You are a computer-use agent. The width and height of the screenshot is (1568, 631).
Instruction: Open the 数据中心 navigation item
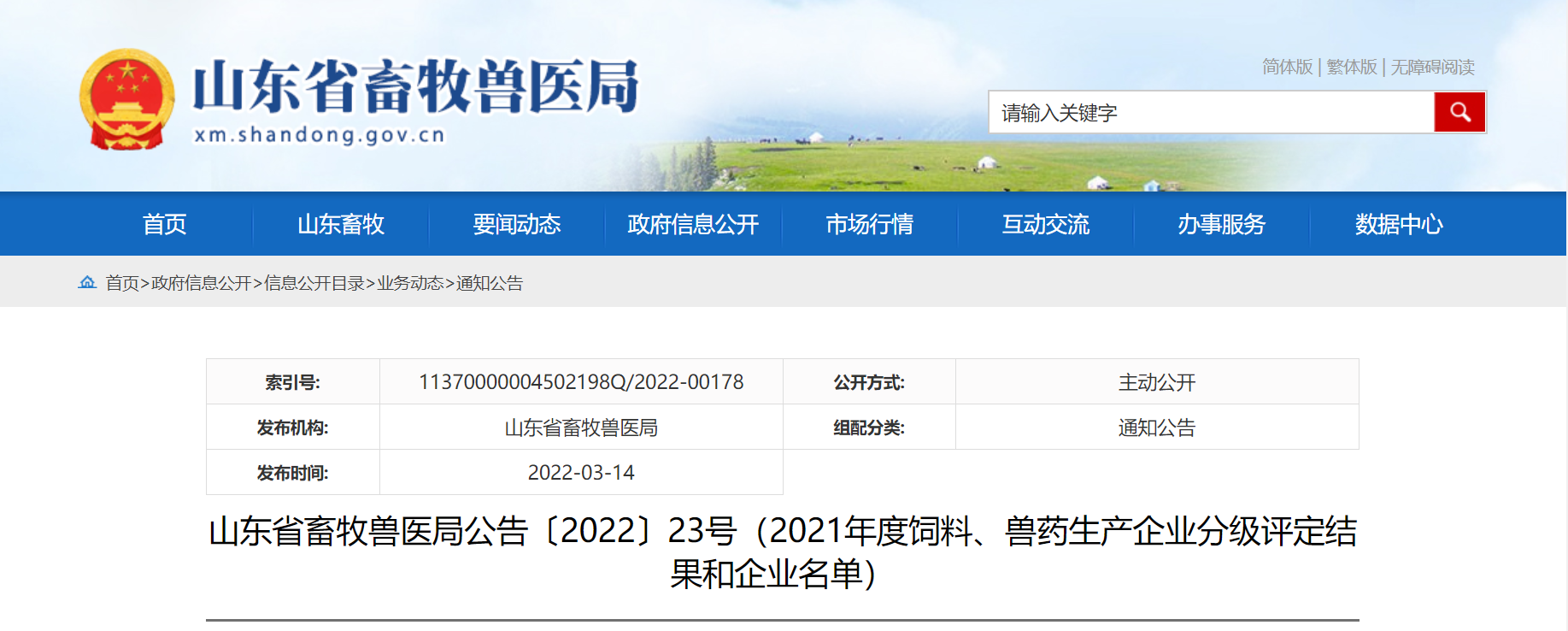point(1398,224)
